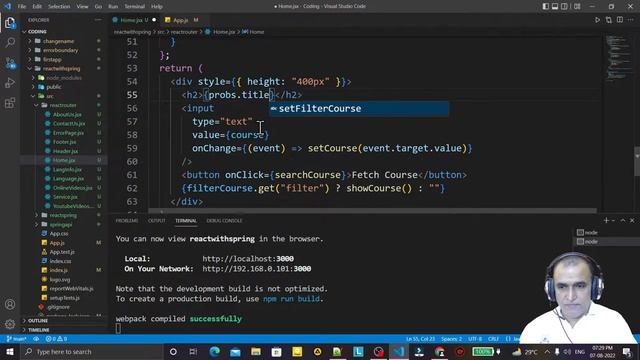The image size is (640, 360).
Task: Open the http://localhost:3000 link in terminal
Action: [248, 259]
